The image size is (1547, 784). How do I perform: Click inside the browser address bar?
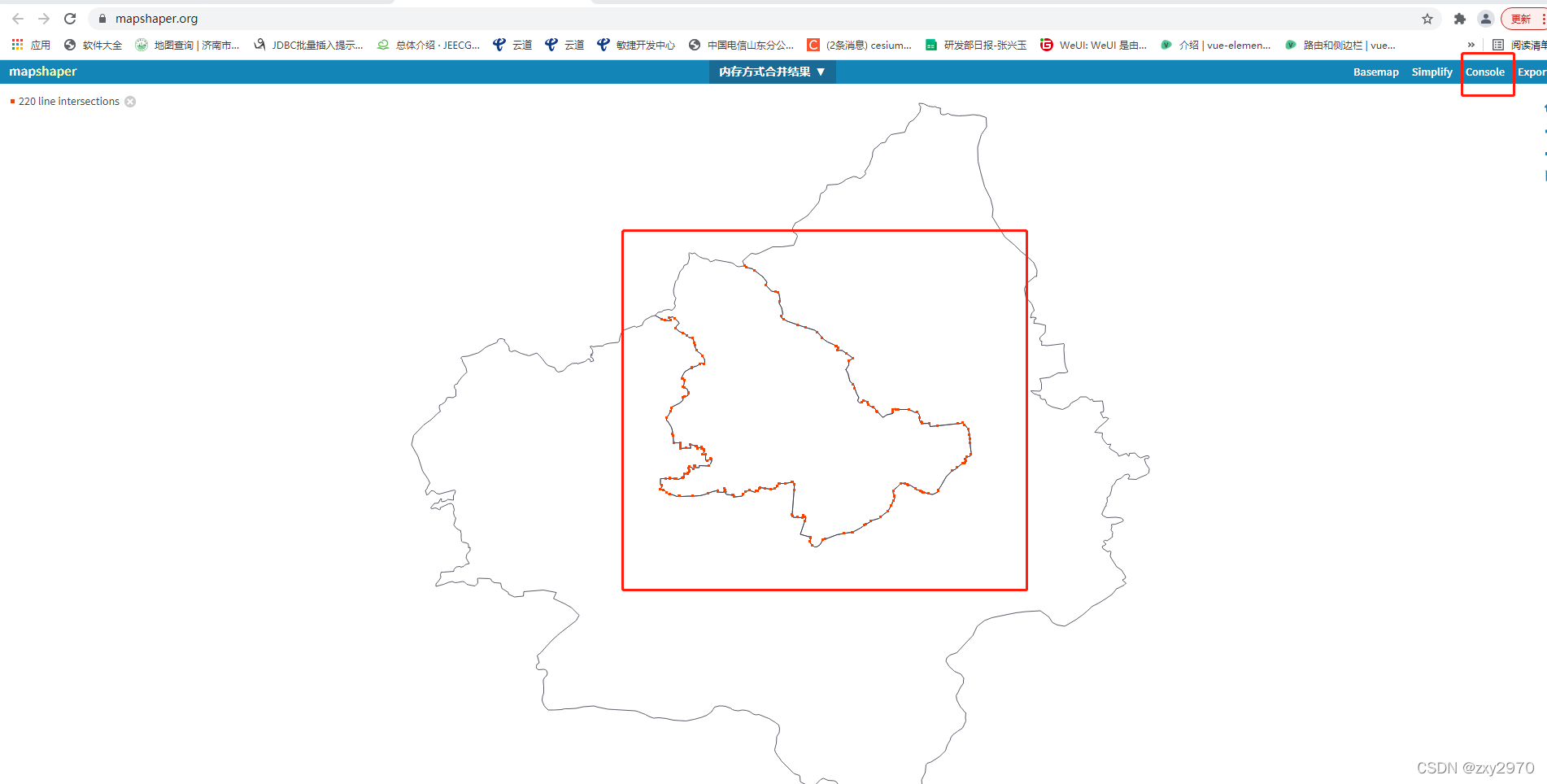coord(325,18)
